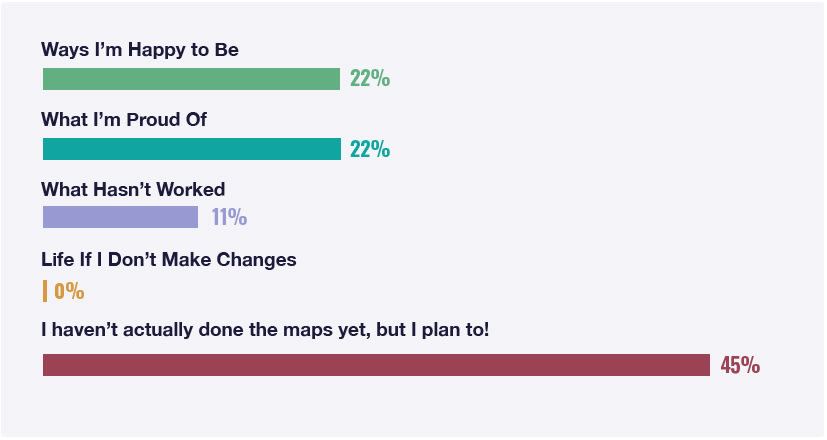827x440 pixels.
Task: Click the green 22% percentage value
Action: point(369,79)
